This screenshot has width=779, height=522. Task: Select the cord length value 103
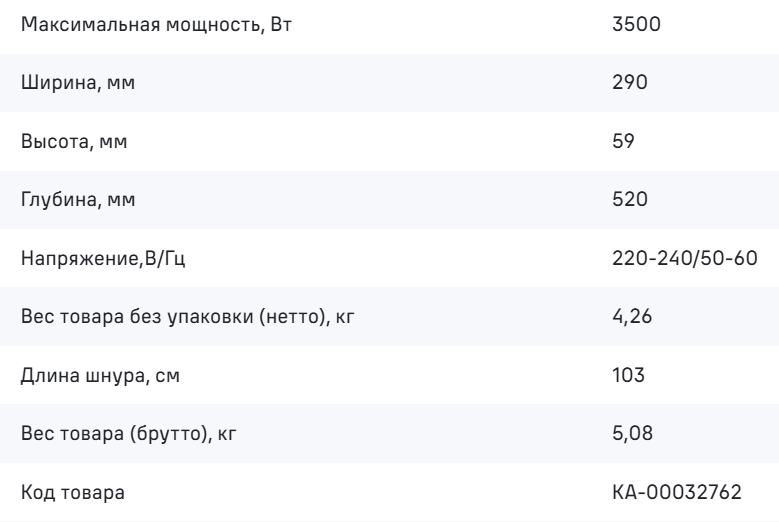tap(628, 374)
